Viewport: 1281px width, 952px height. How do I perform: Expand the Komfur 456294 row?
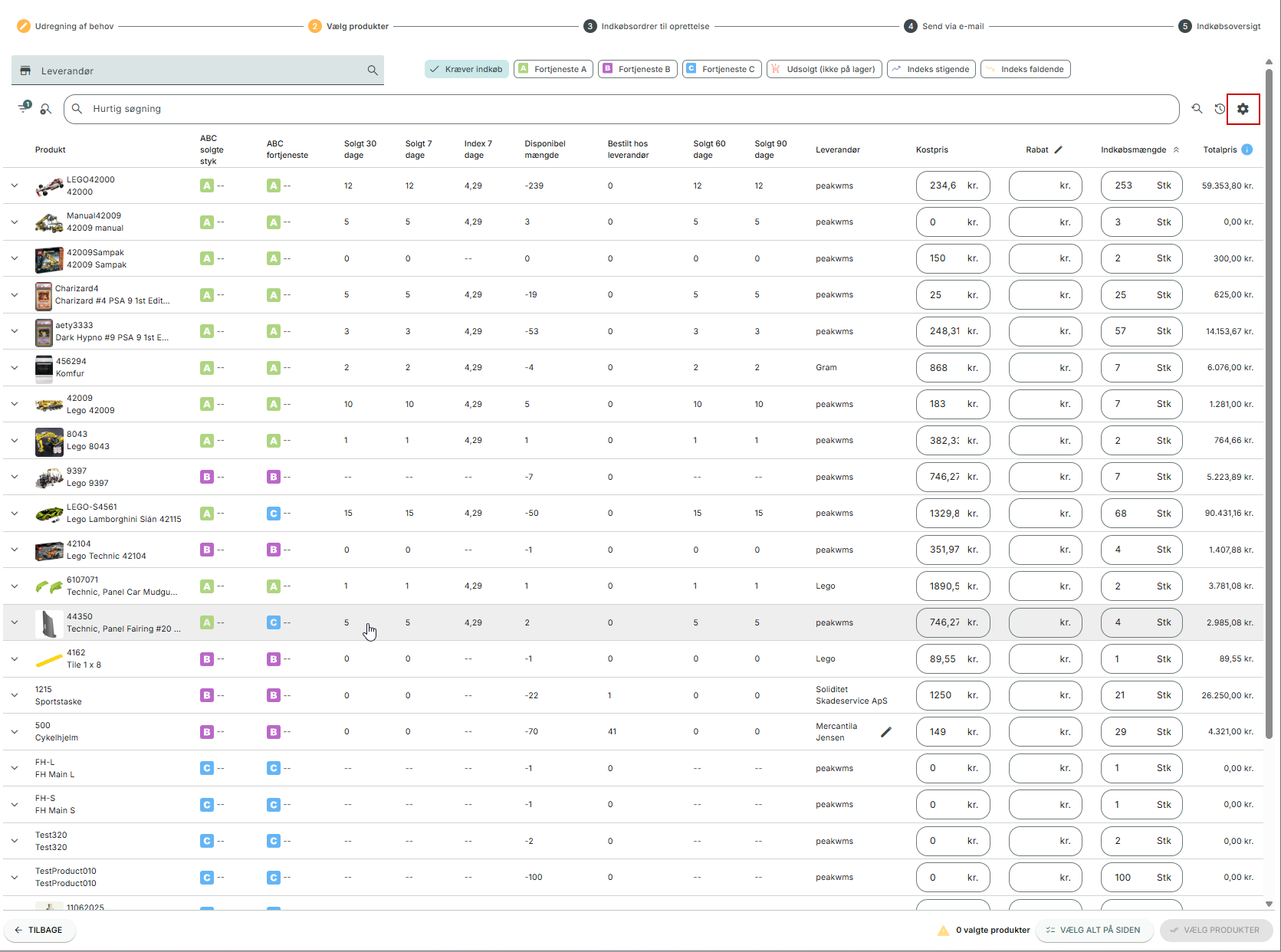(x=15, y=368)
